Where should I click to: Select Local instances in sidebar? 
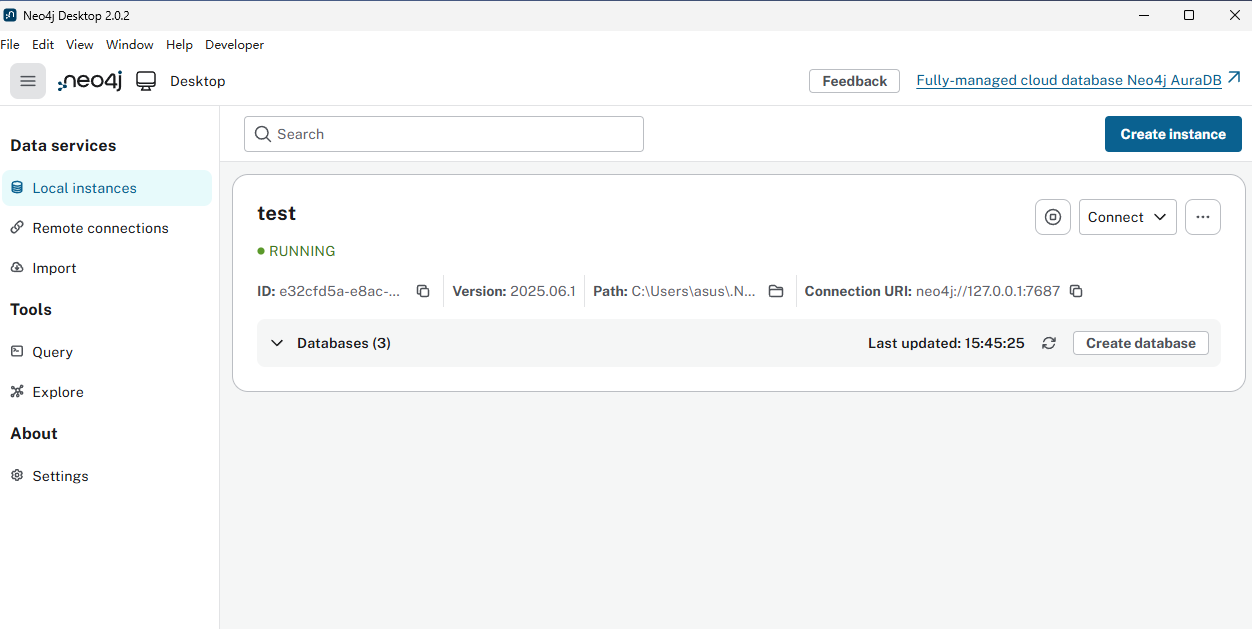107,188
